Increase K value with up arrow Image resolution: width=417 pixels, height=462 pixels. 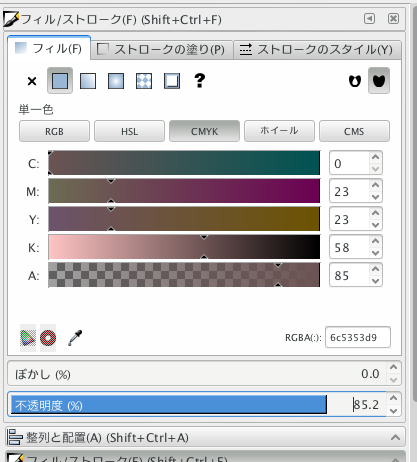pos(376,241)
